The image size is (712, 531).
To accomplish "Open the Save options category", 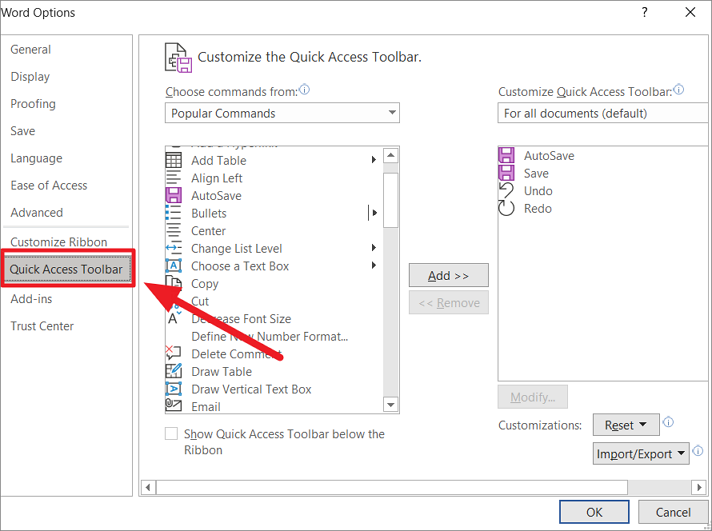I will click(x=23, y=131).
